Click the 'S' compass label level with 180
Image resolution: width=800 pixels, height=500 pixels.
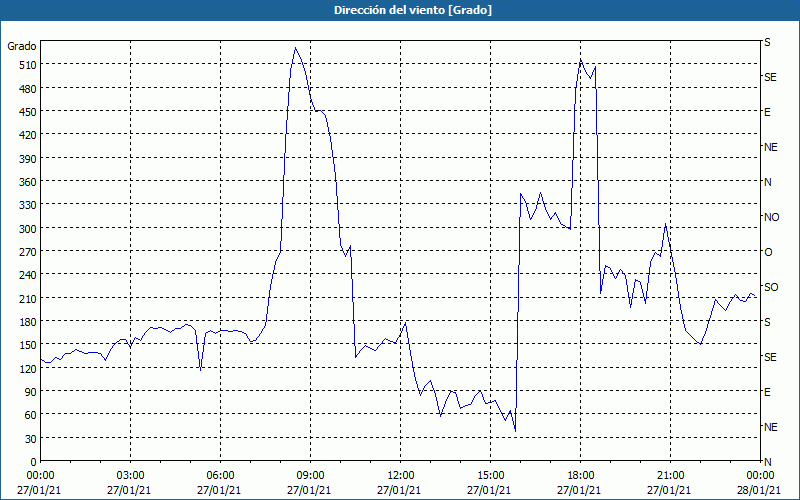(767, 322)
